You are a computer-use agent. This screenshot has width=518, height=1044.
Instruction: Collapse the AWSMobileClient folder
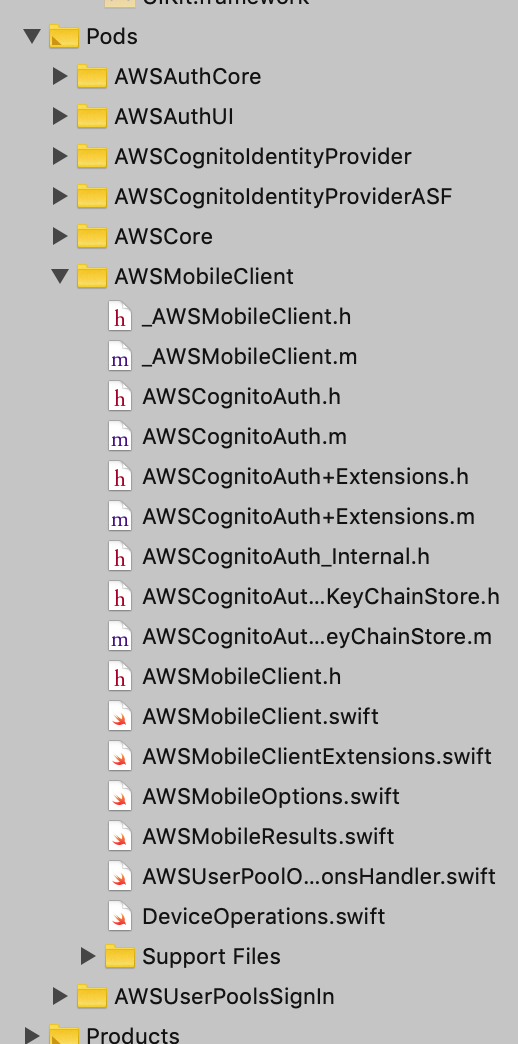60,276
